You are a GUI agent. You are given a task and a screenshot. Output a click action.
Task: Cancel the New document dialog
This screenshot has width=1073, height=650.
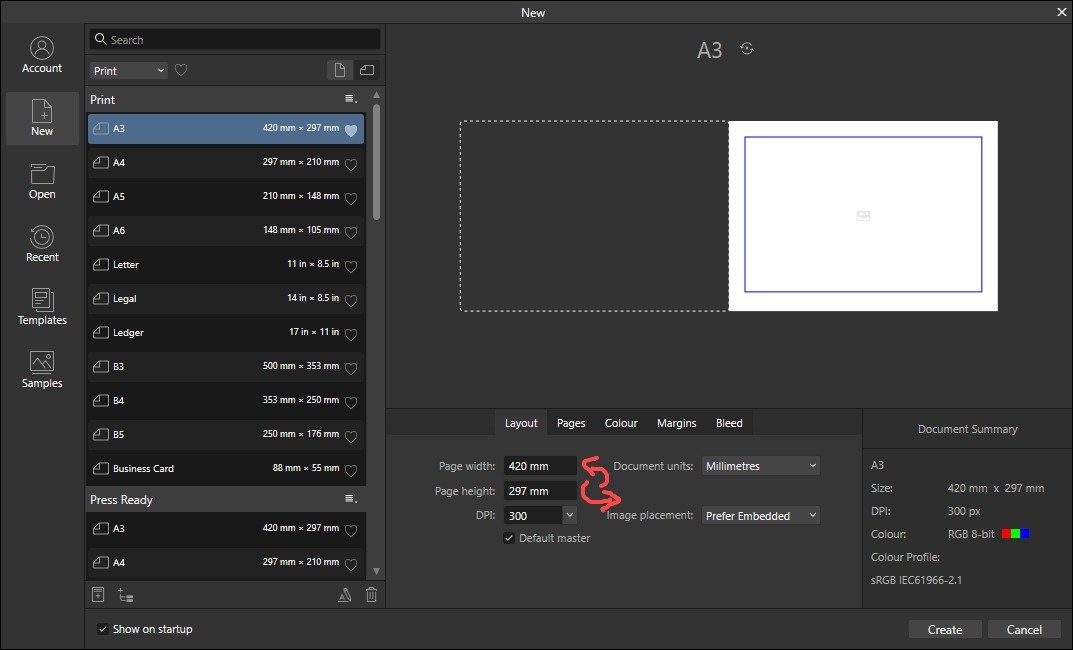tap(1023, 629)
